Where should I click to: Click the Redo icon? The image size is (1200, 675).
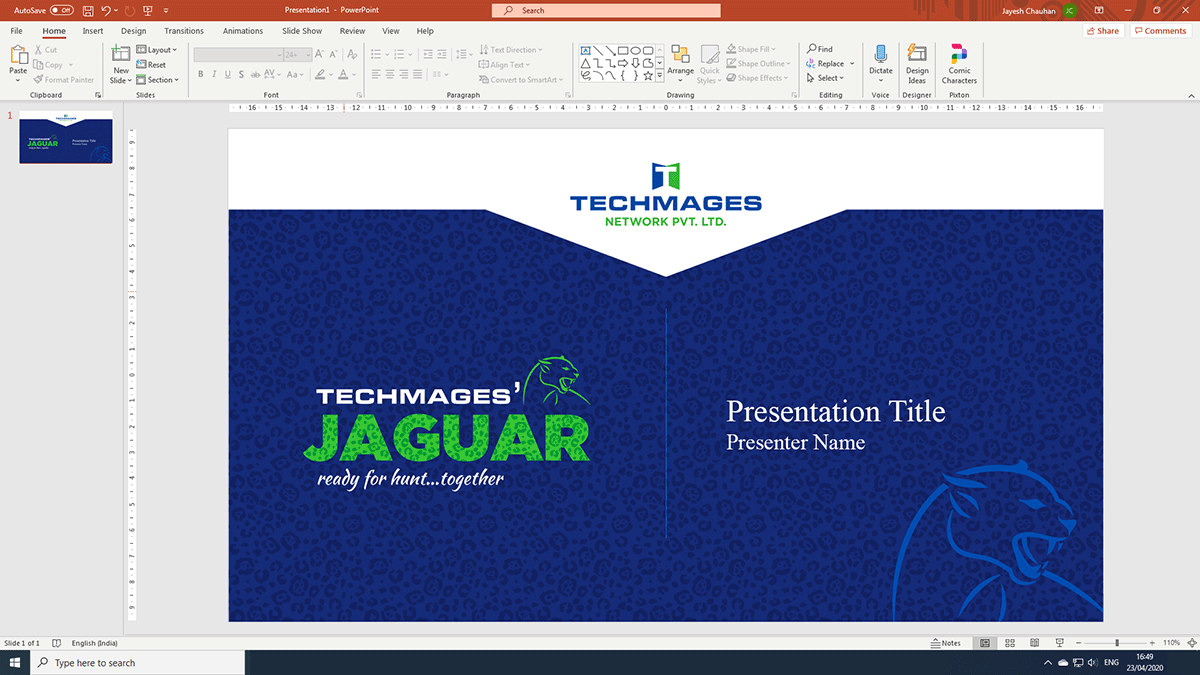point(130,10)
